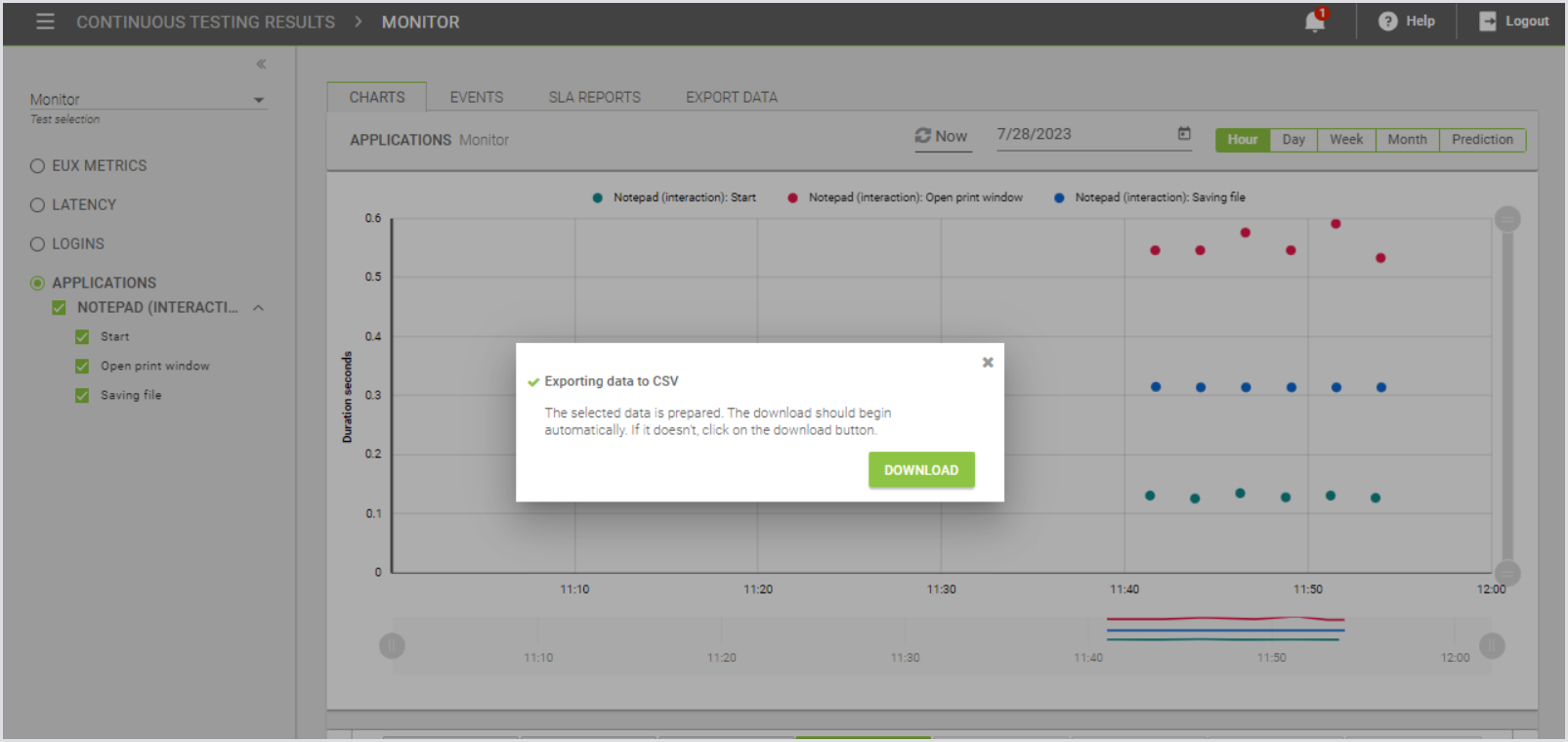Collapse the Notepad (Interaction) tree group

pyautogui.click(x=259, y=308)
